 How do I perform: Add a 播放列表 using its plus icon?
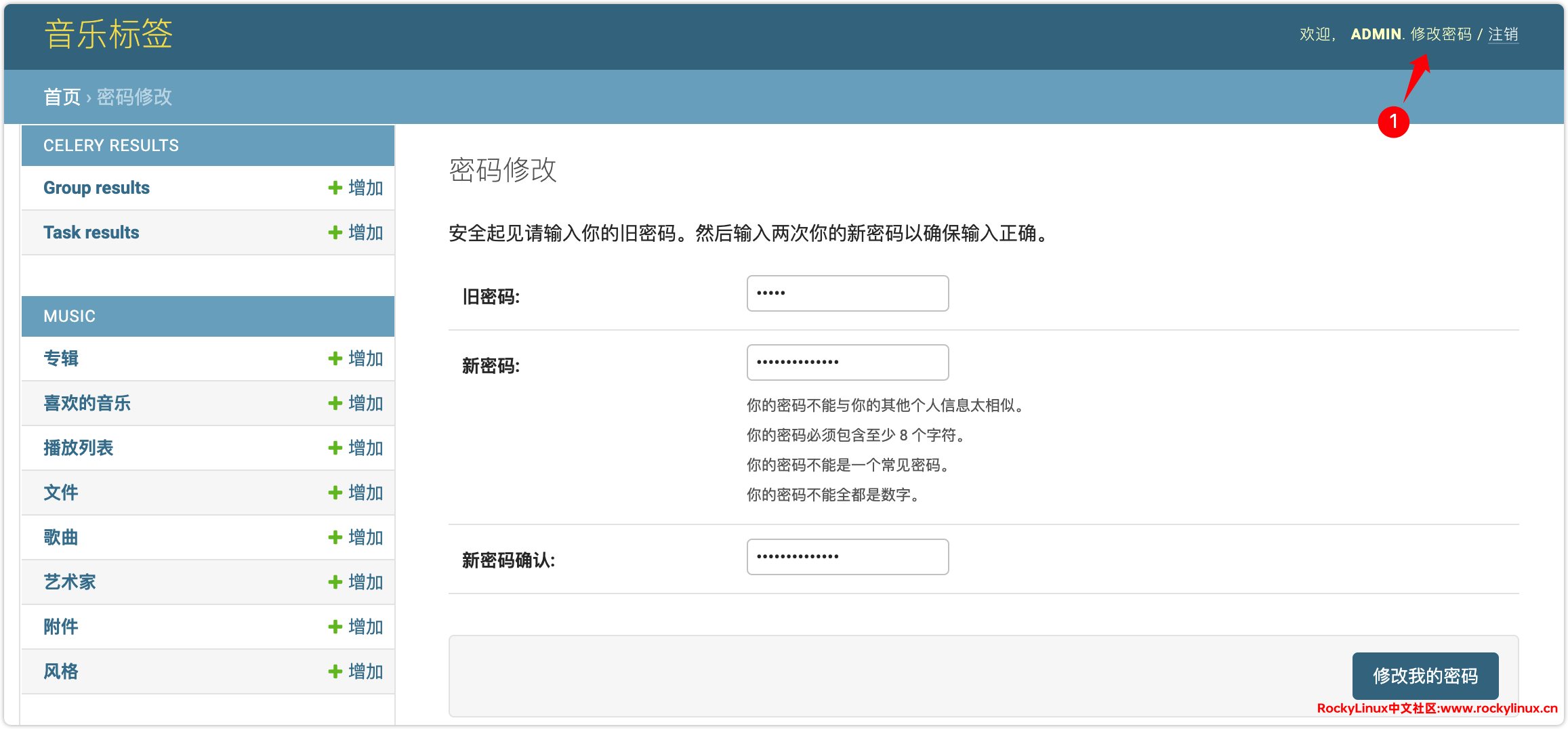point(335,448)
